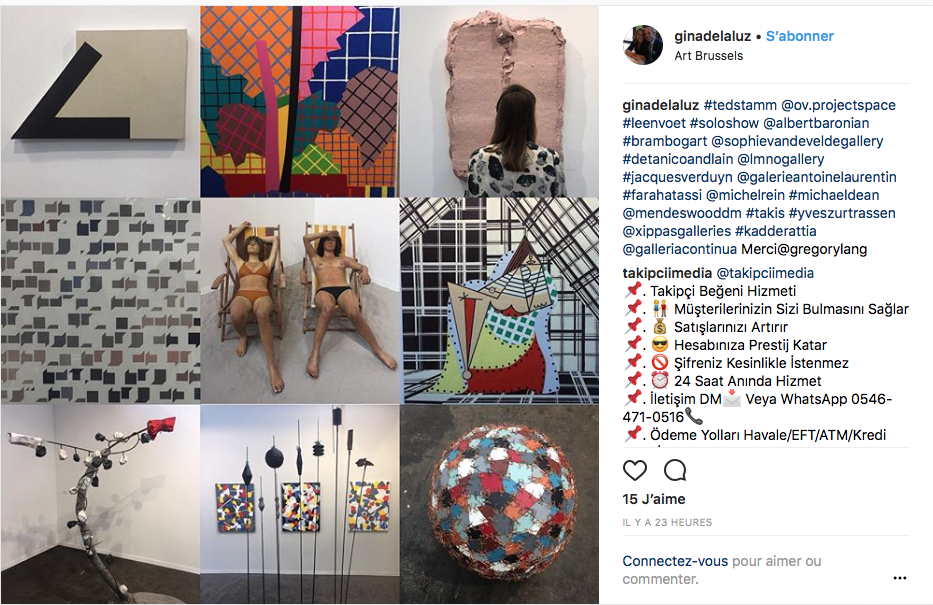Click the ginadelaluz username in header
This screenshot has height=605, width=933.
click(712, 36)
